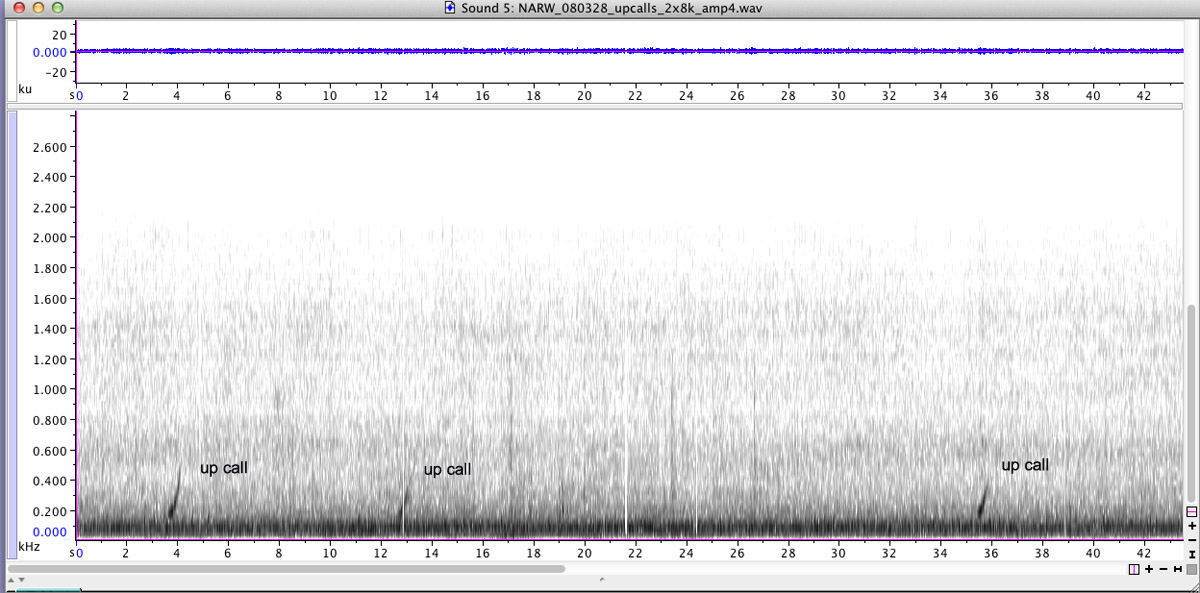
Task: Click the 'up call' annotation near 36 s
Action: coord(1025,465)
